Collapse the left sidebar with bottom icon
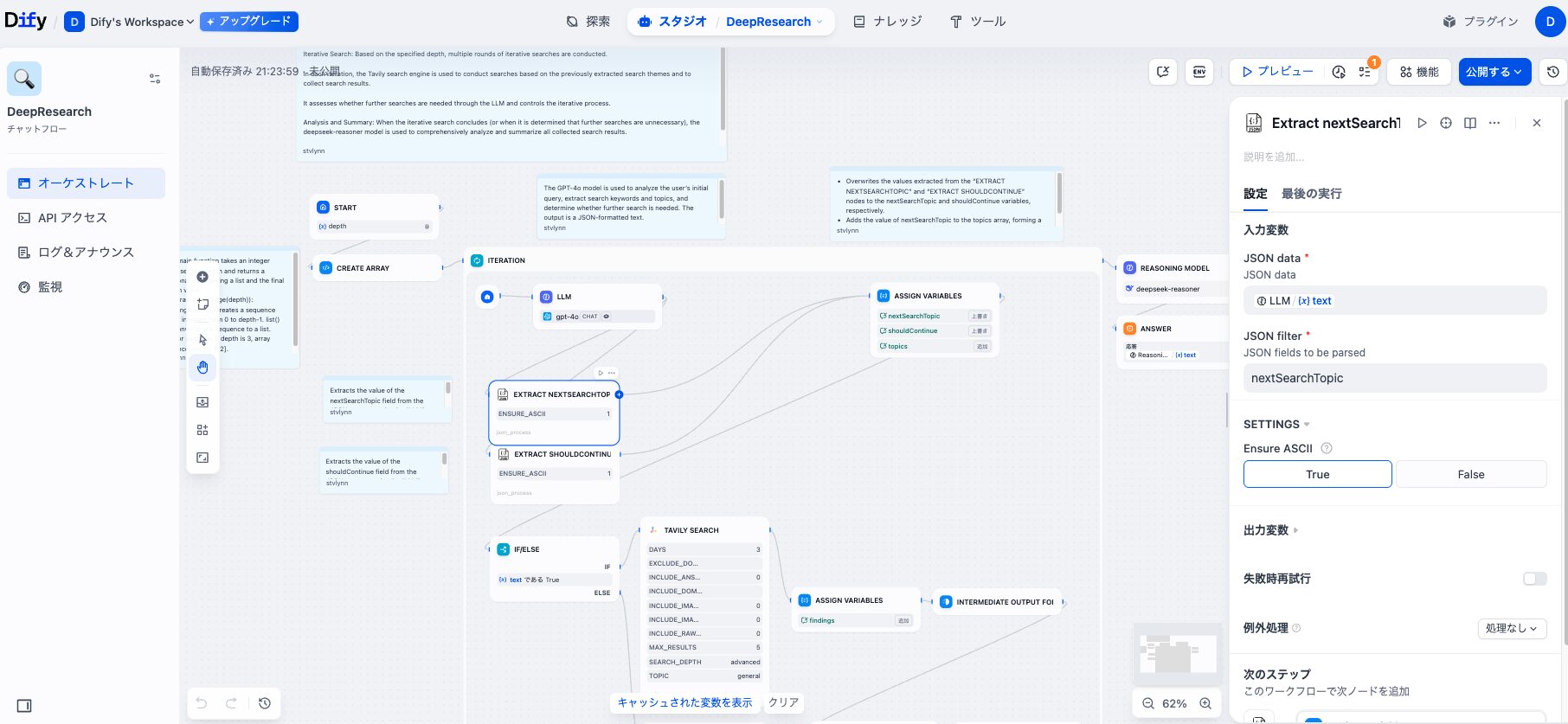The image size is (1568, 724). 24,706
